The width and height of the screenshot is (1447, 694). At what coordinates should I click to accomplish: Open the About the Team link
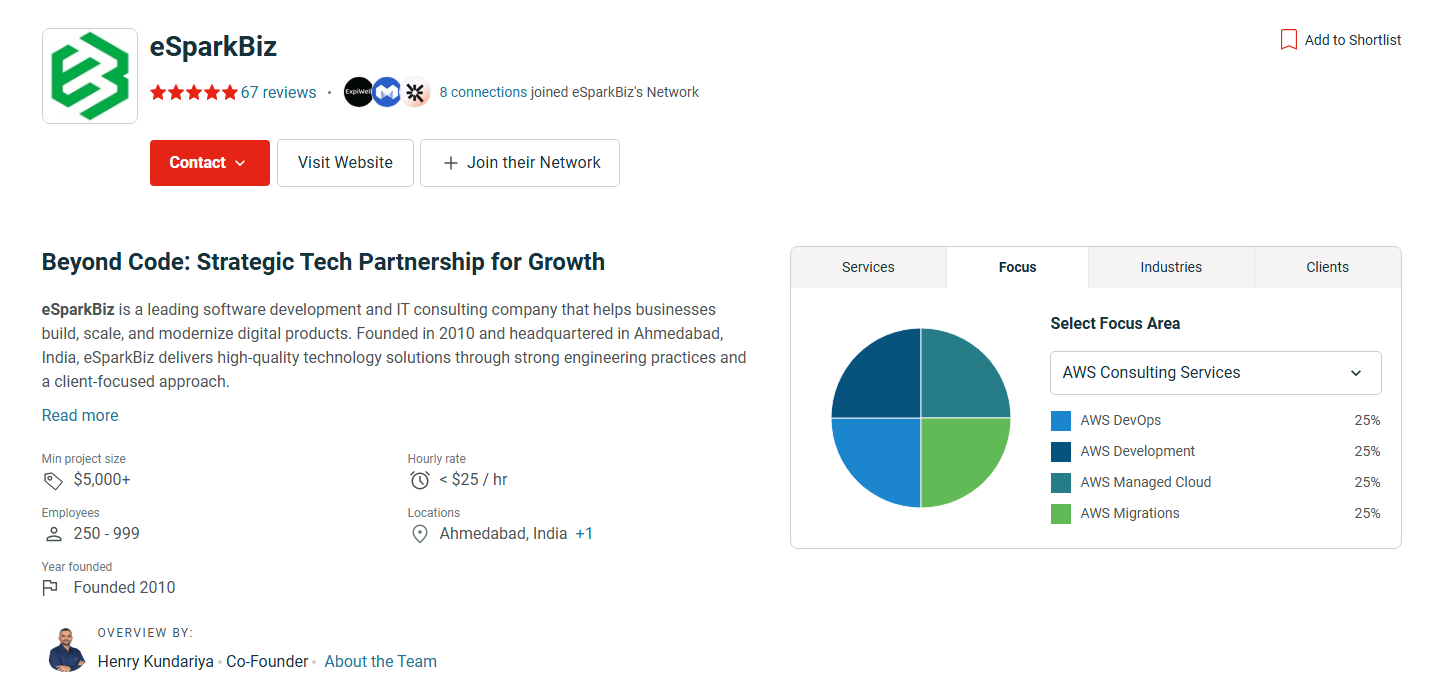381,661
